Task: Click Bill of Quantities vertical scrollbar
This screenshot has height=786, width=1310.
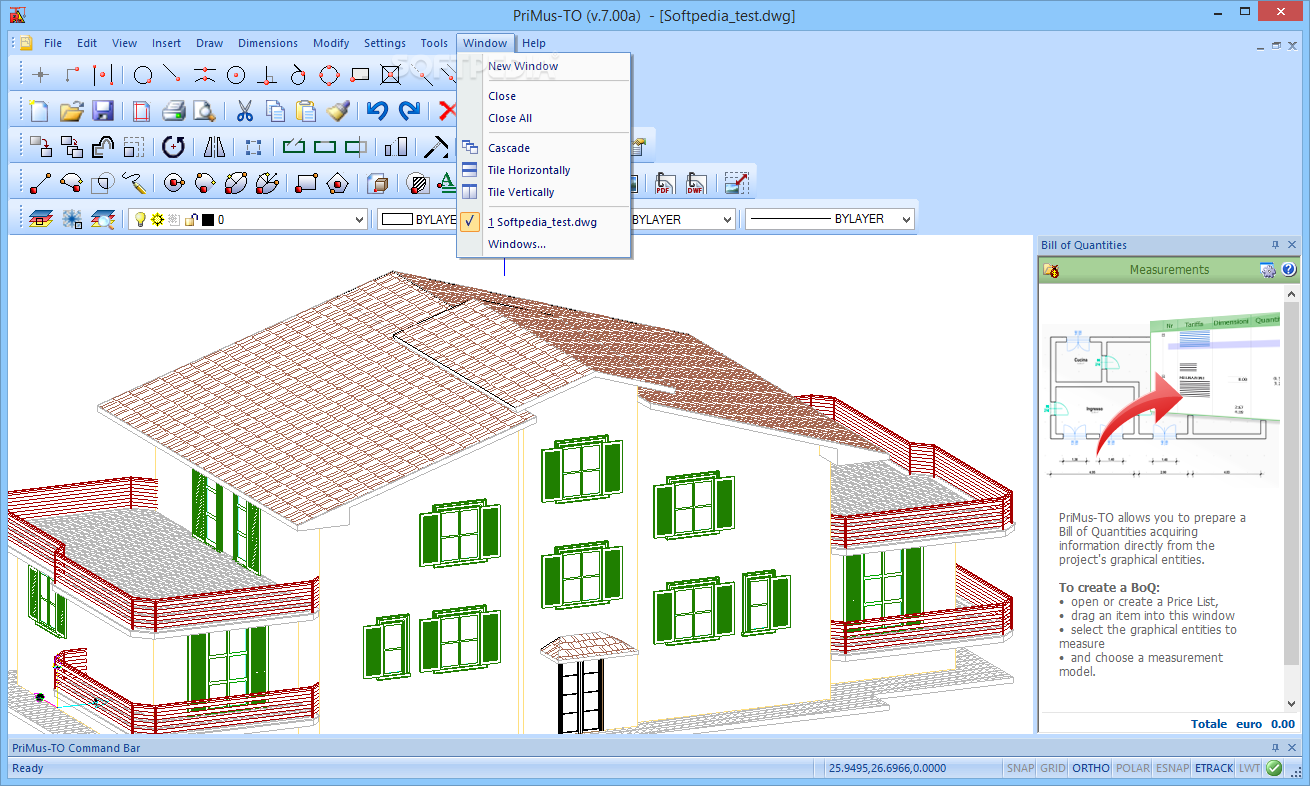Action: point(1290,498)
